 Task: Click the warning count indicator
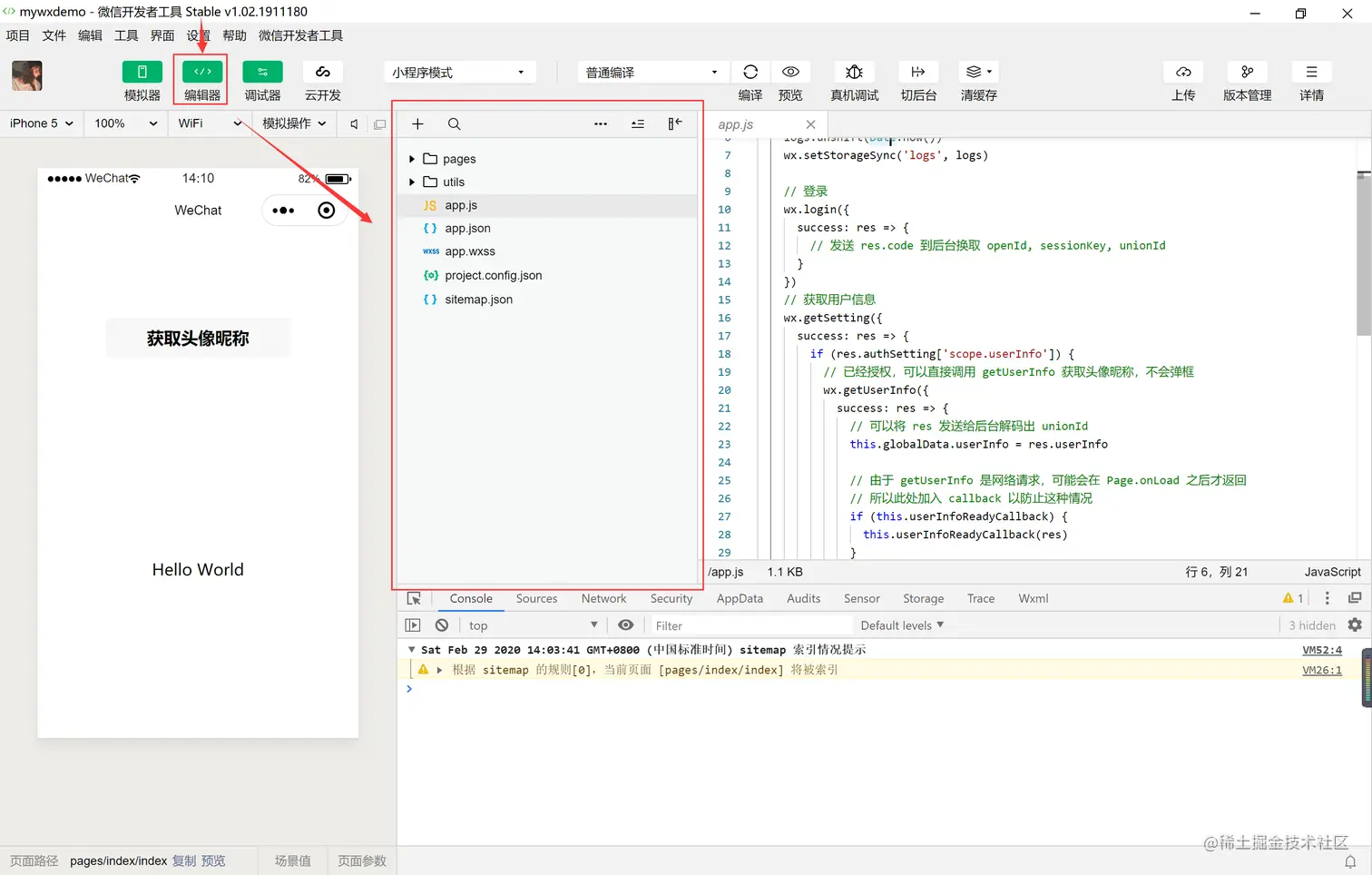[1293, 598]
